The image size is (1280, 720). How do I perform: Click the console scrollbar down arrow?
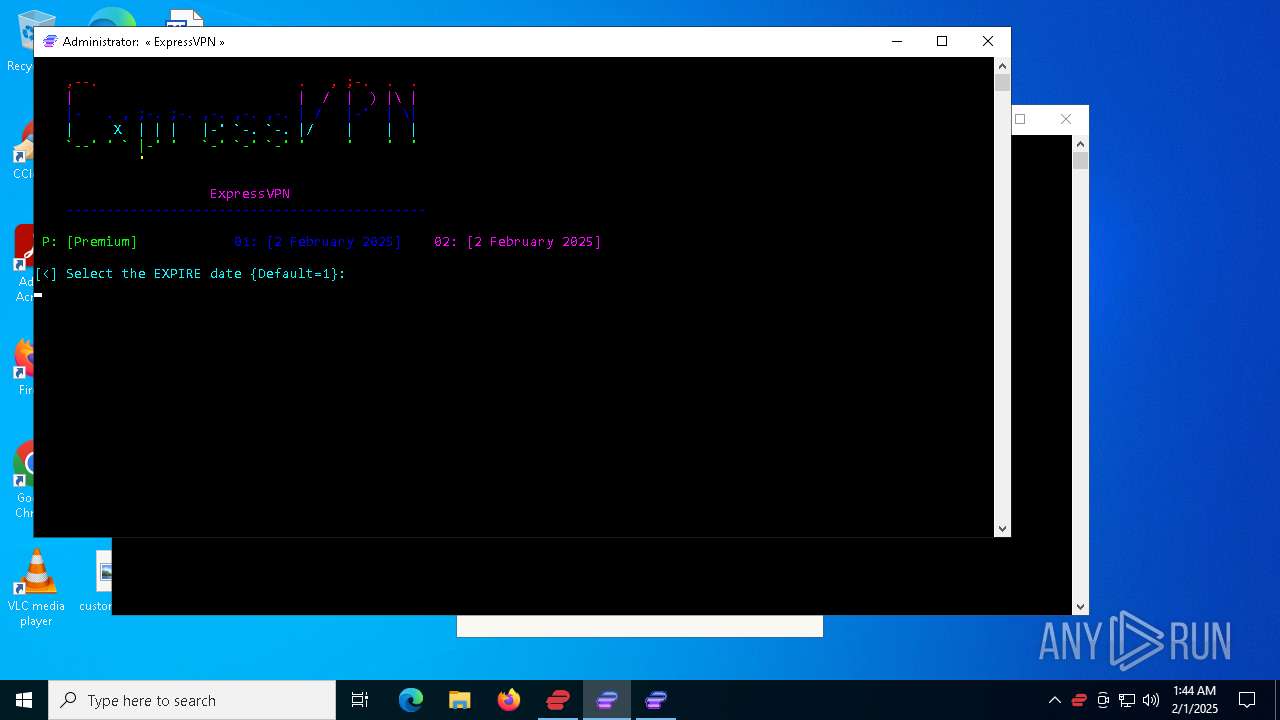(1002, 529)
